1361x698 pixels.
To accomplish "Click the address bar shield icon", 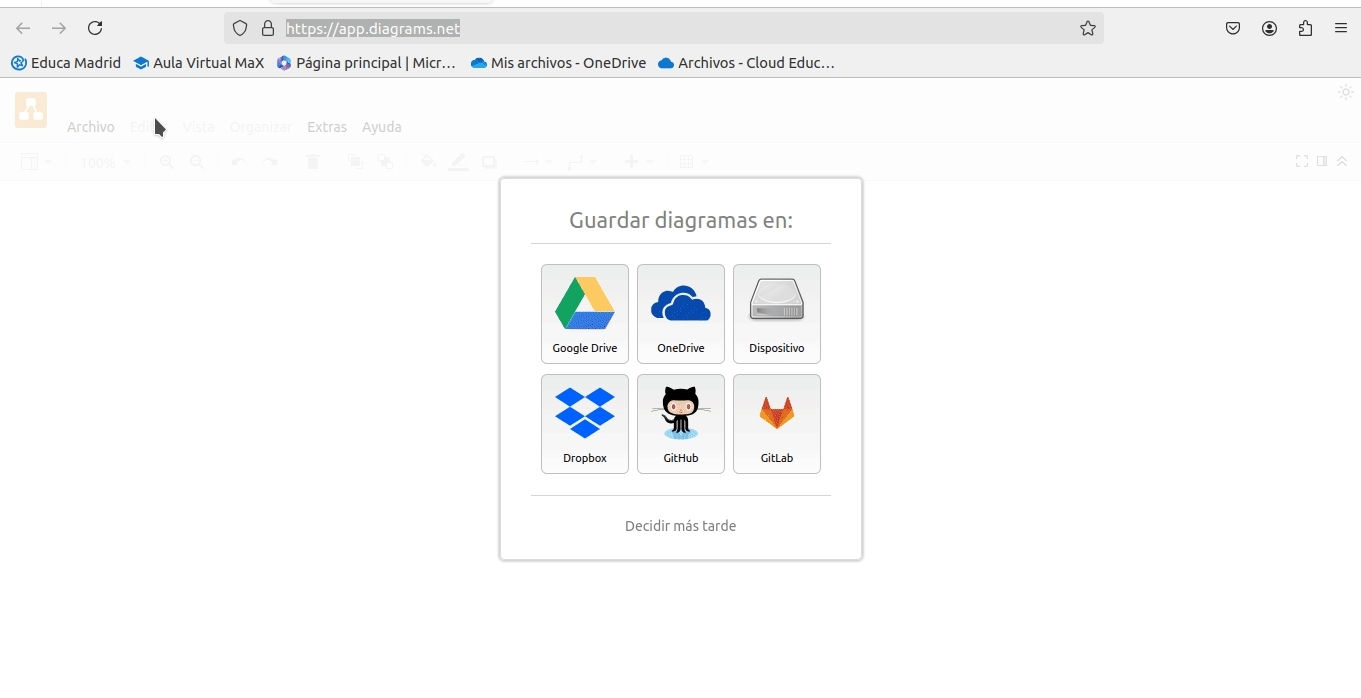I will click(240, 28).
